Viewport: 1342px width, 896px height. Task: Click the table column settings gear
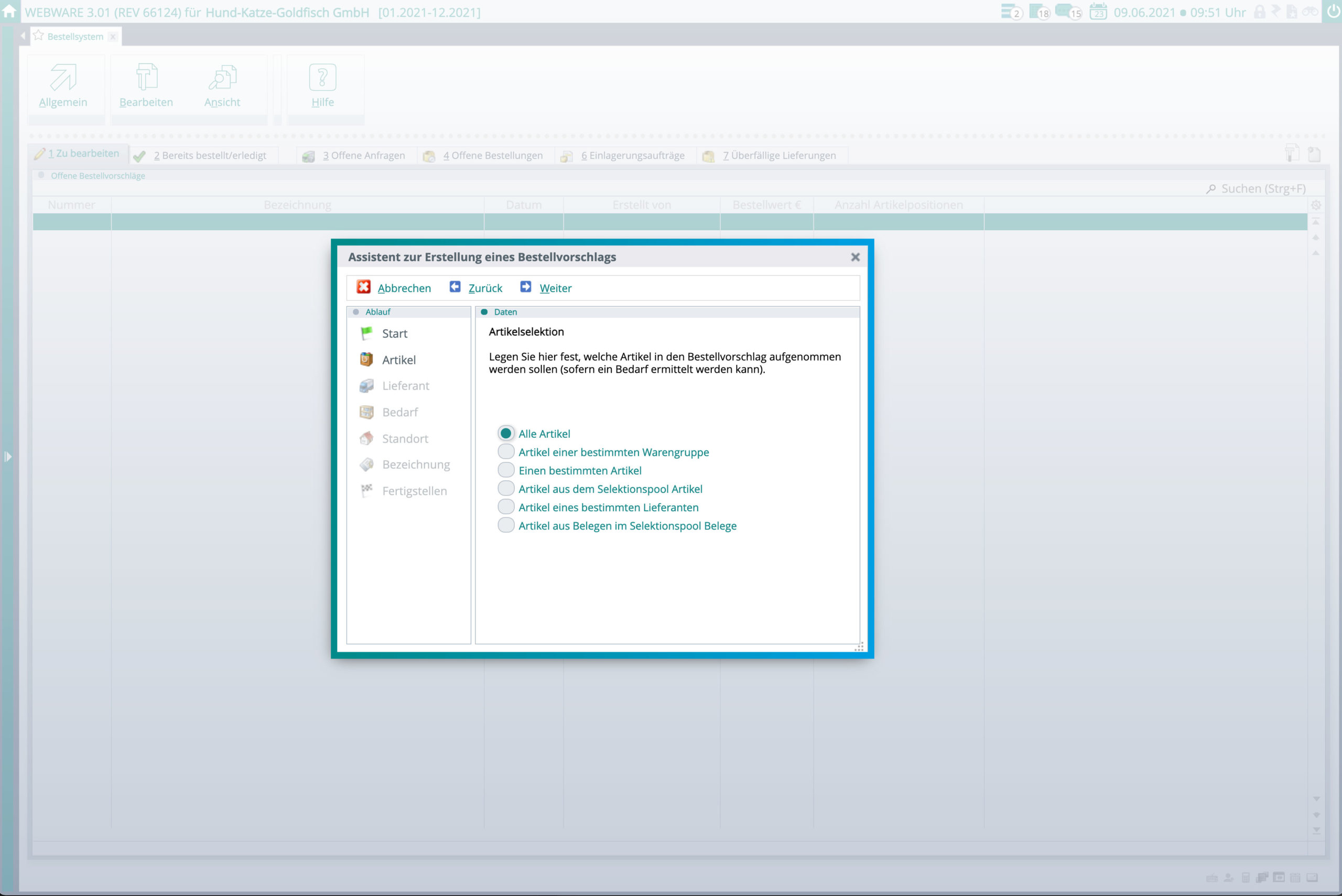[x=1316, y=204]
